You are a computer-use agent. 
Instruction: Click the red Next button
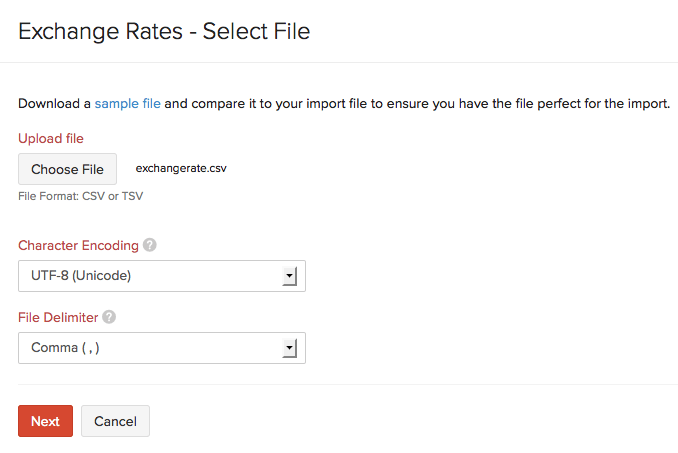tap(45, 421)
